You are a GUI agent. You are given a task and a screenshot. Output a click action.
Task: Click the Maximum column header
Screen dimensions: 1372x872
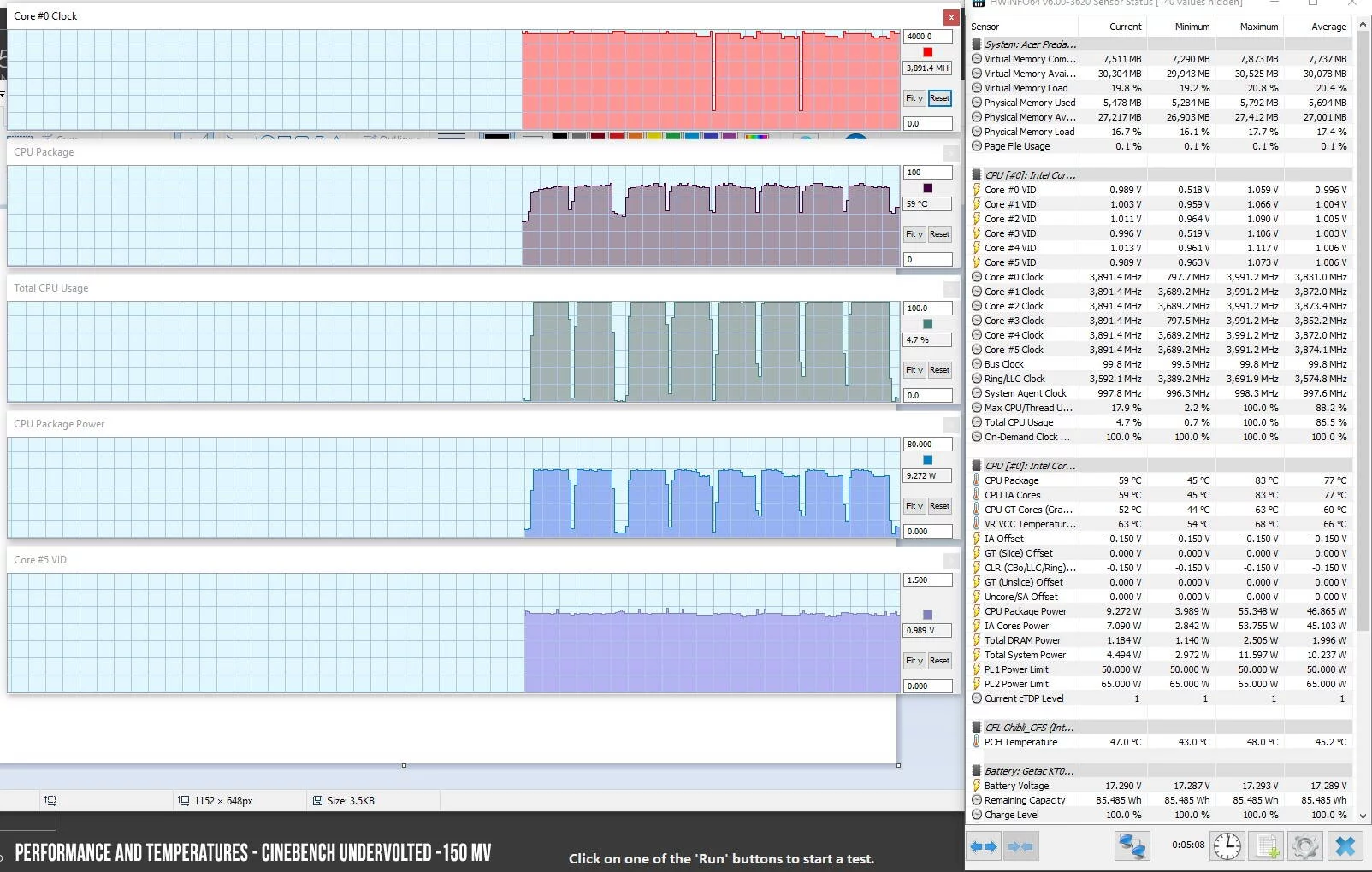click(1249, 27)
